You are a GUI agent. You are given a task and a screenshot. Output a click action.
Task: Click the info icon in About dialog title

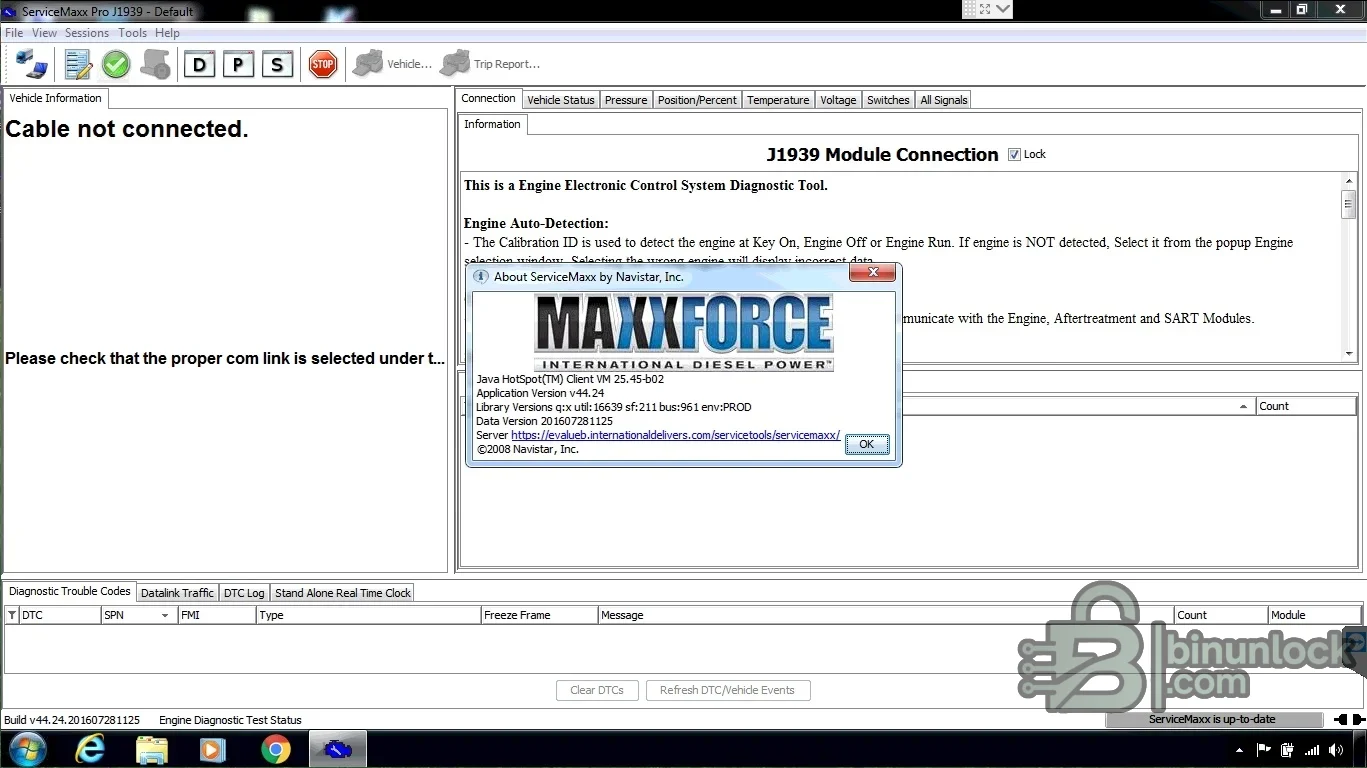(x=480, y=277)
